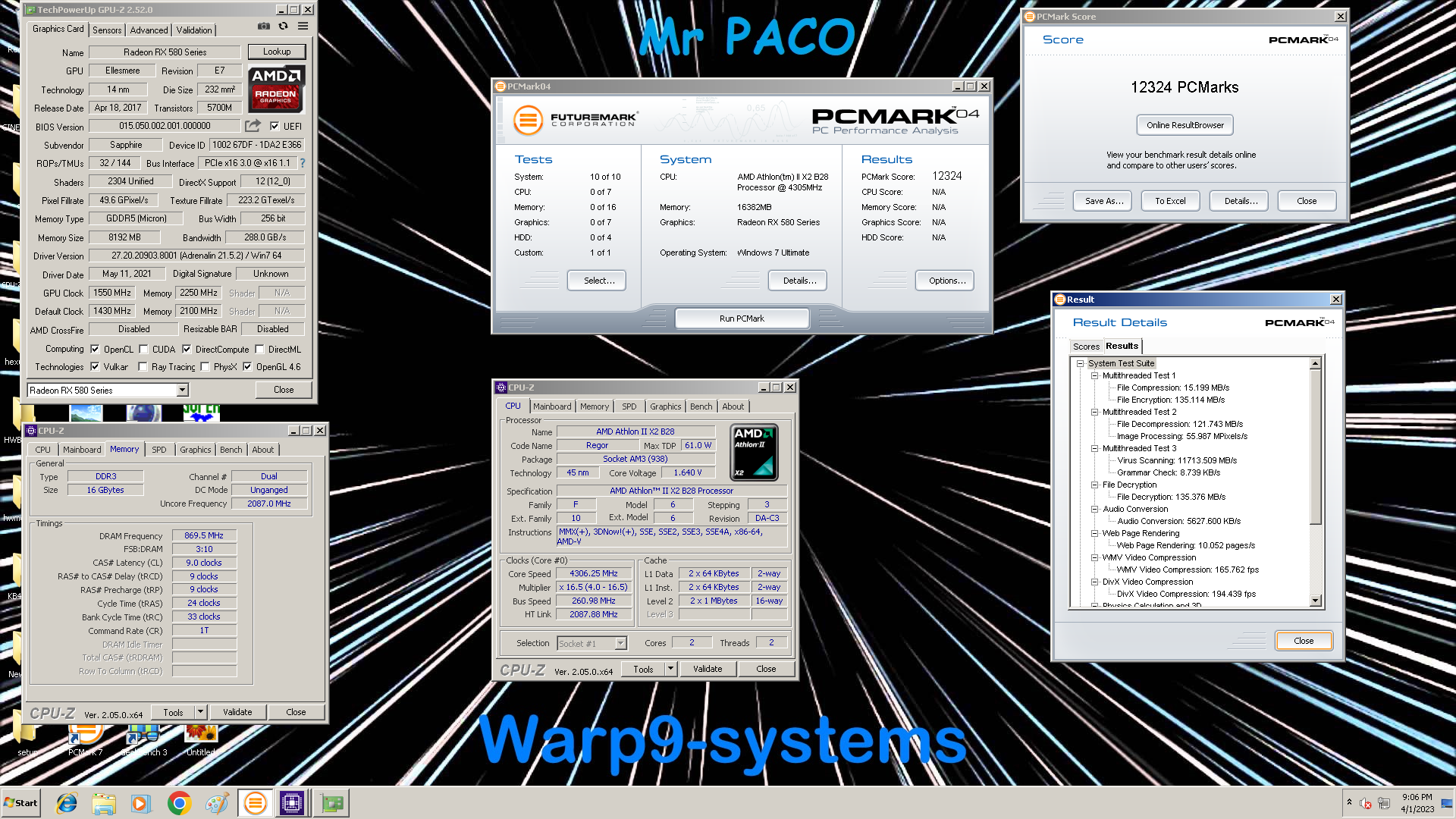Click the Bus Interface question mark icon
The width and height of the screenshot is (1456, 819).
pyautogui.click(x=303, y=163)
